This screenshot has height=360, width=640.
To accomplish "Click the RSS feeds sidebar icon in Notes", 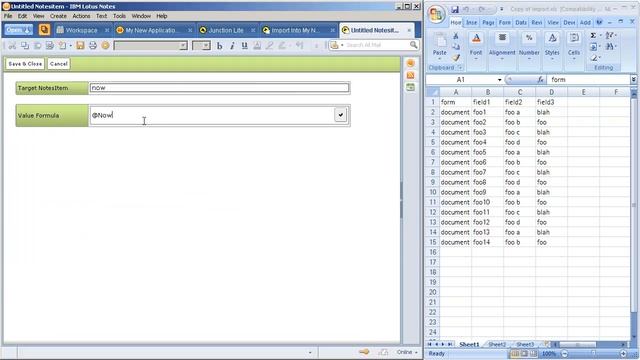I will tap(410, 75).
